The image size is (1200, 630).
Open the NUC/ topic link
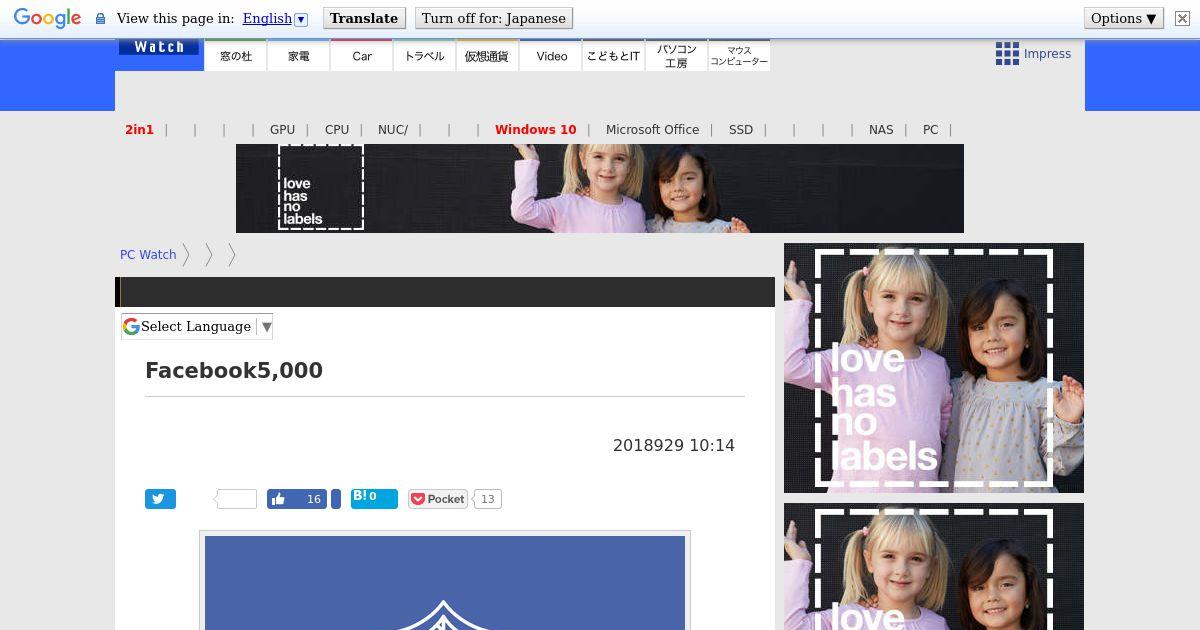tap(393, 129)
